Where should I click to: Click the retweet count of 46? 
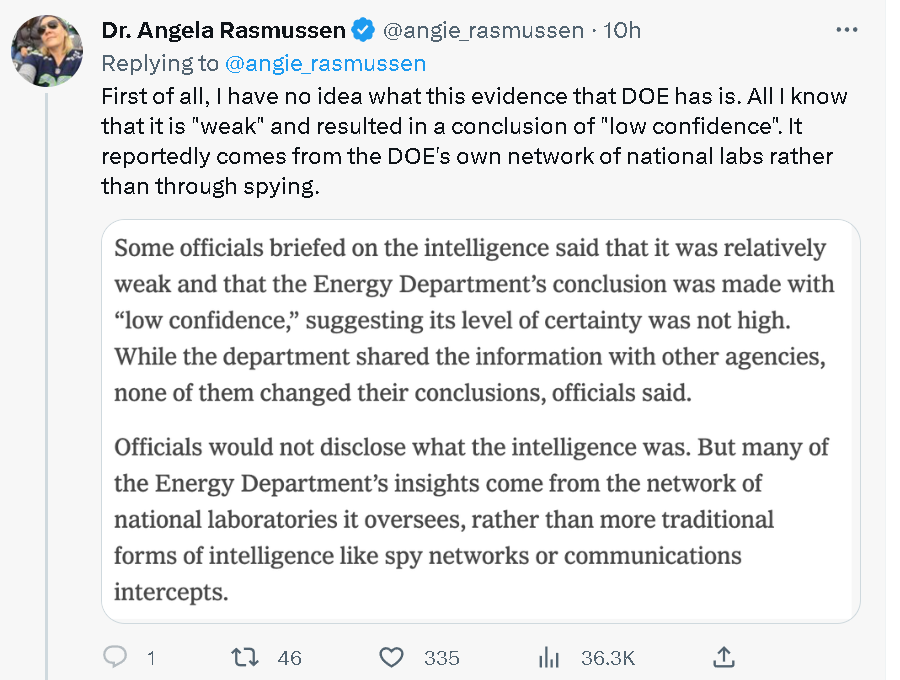289,657
